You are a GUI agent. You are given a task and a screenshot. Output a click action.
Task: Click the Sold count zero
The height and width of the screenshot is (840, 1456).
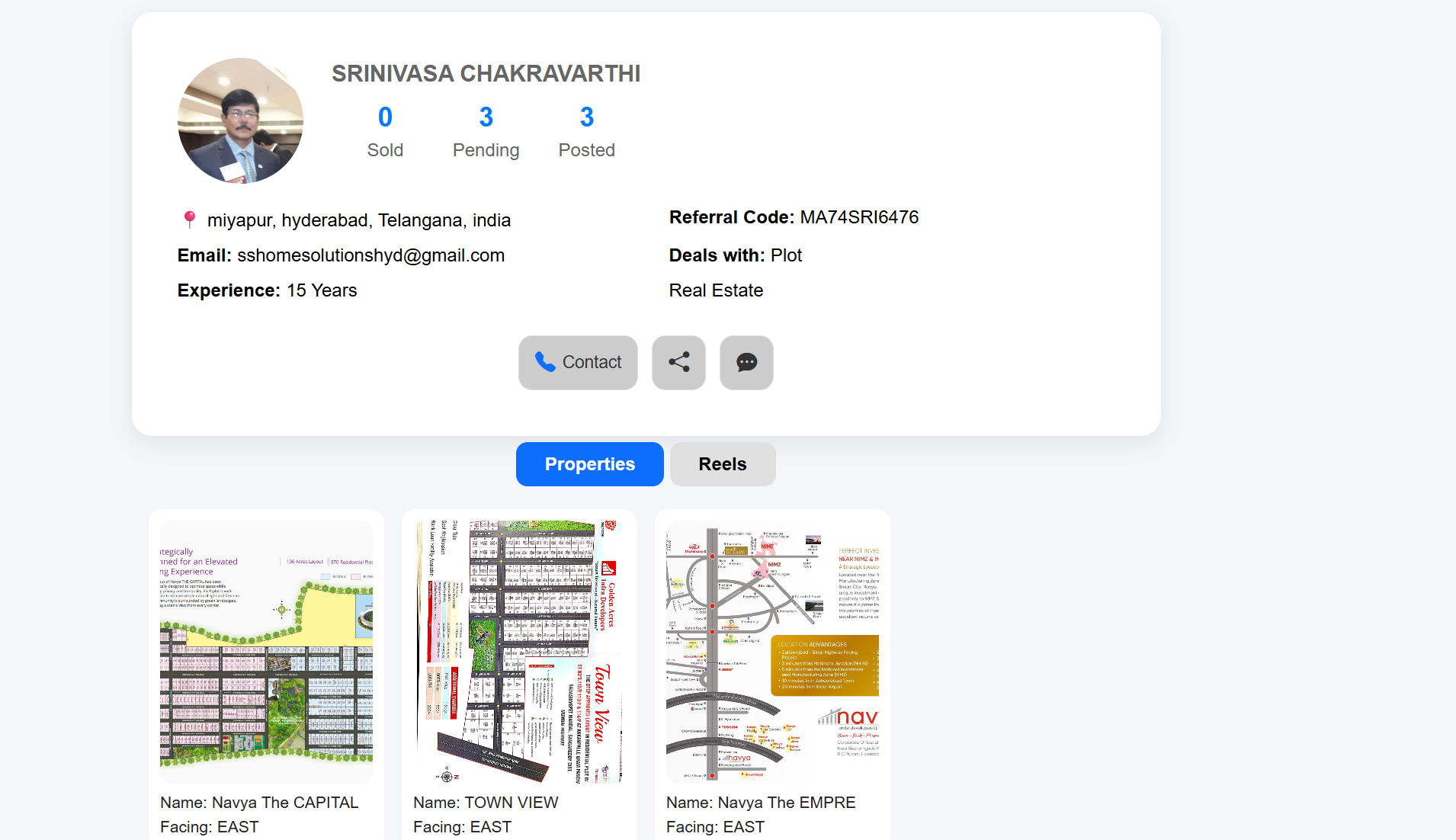(x=385, y=117)
